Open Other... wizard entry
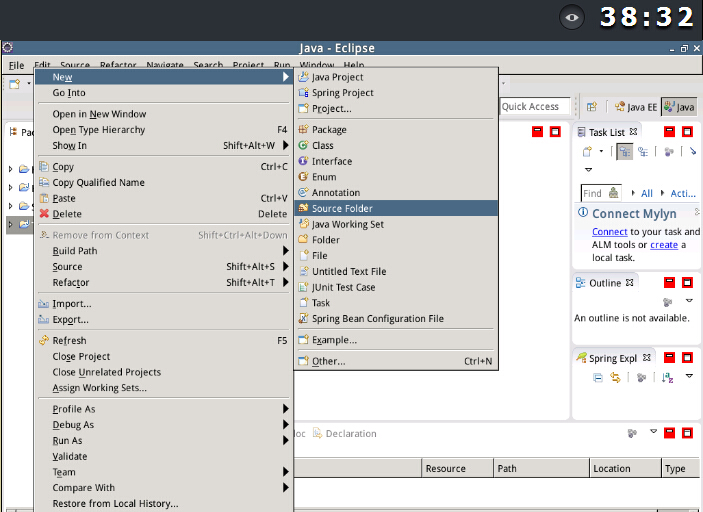Viewport: 703px width, 512px height. [x=396, y=361]
